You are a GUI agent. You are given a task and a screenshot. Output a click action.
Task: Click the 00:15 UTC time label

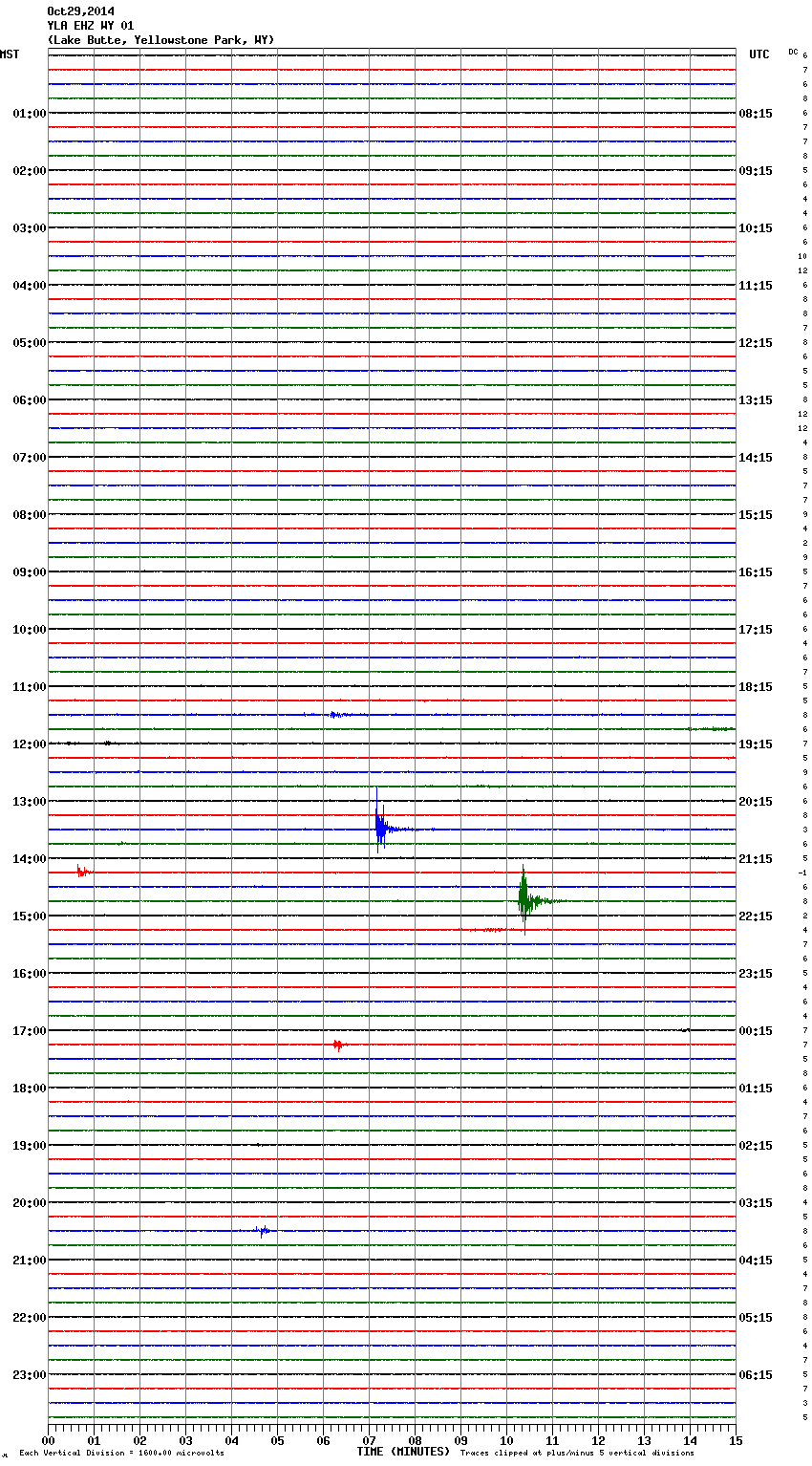point(756,1031)
